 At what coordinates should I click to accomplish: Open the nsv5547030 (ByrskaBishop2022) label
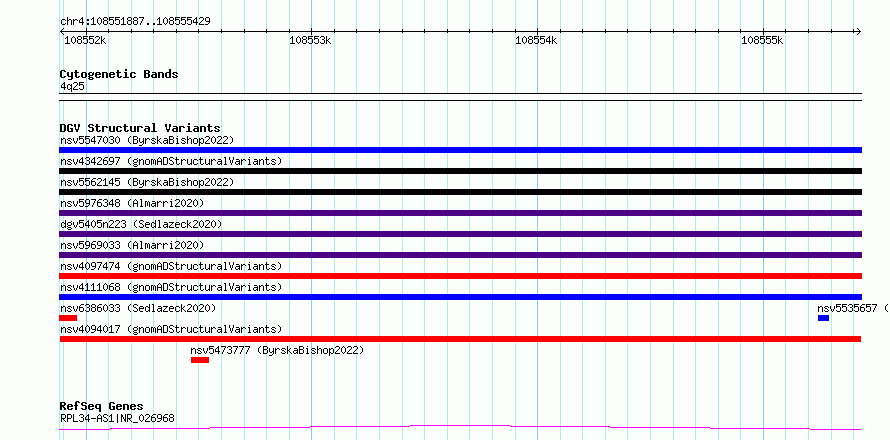tap(147, 140)
